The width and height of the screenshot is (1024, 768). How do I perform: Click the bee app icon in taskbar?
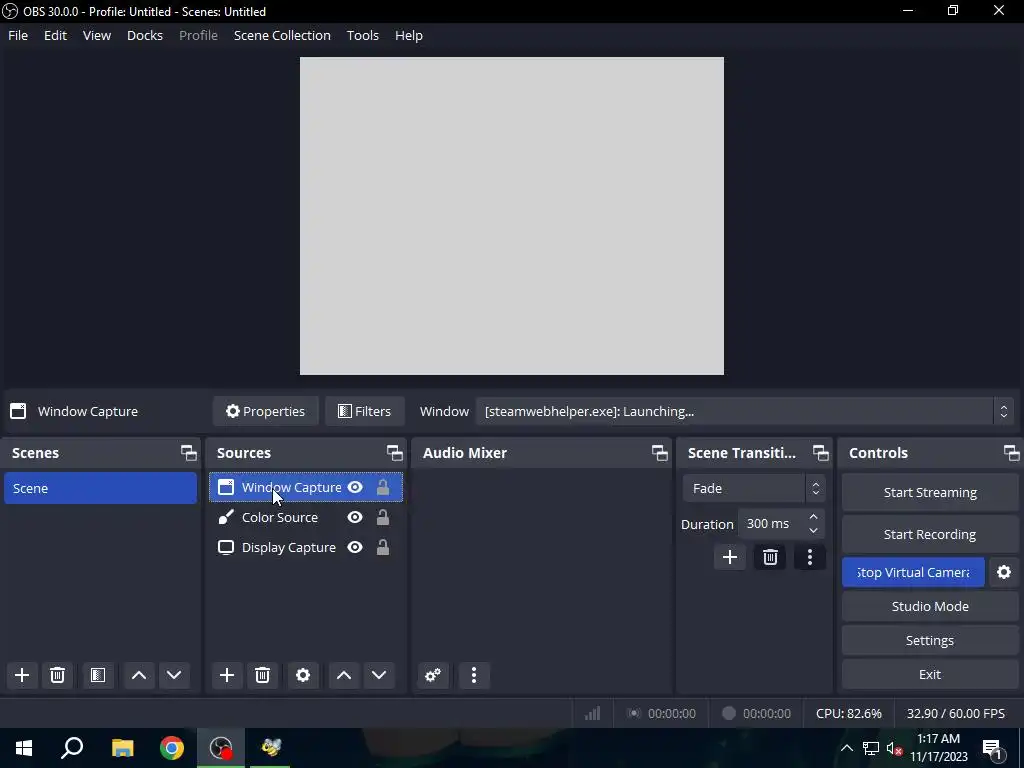[271, 748]
